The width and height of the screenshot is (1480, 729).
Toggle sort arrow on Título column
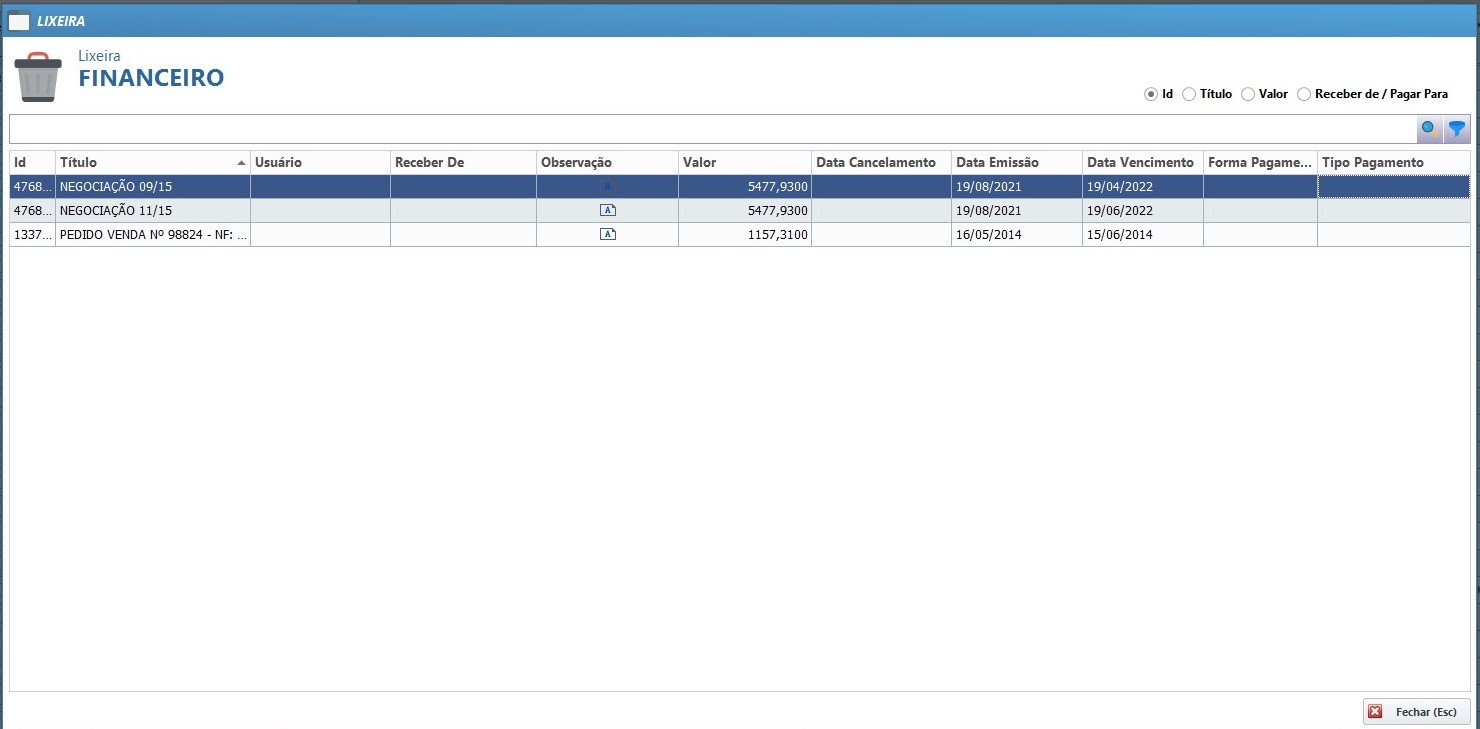(241, 162)
